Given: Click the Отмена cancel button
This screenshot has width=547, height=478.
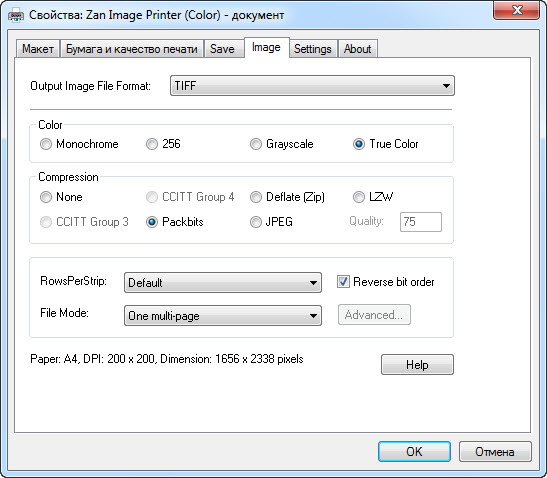Looking at the screenshot, I should tap(495, 451).
